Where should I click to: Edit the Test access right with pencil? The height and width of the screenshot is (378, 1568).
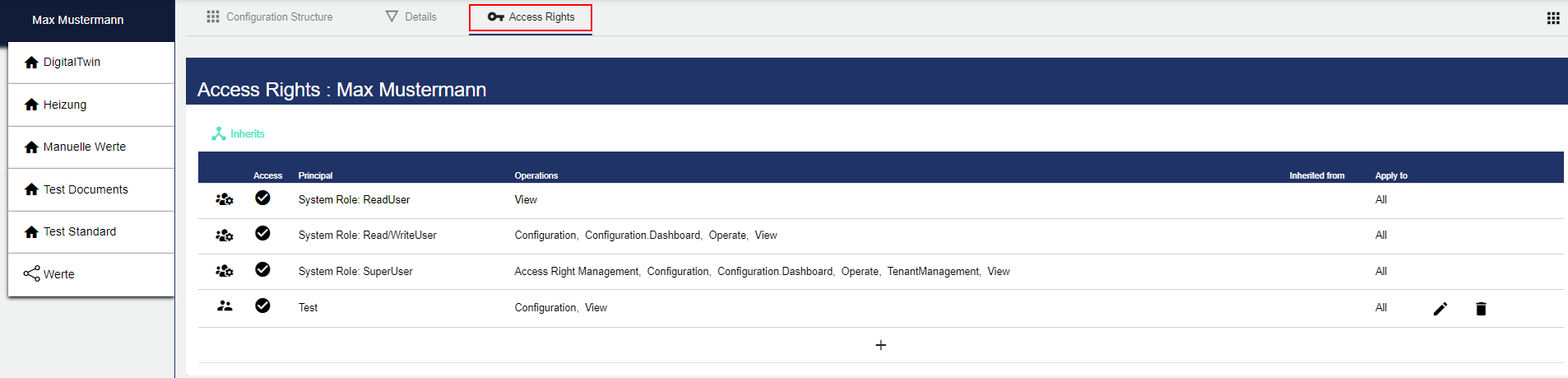pos(1440,309)
